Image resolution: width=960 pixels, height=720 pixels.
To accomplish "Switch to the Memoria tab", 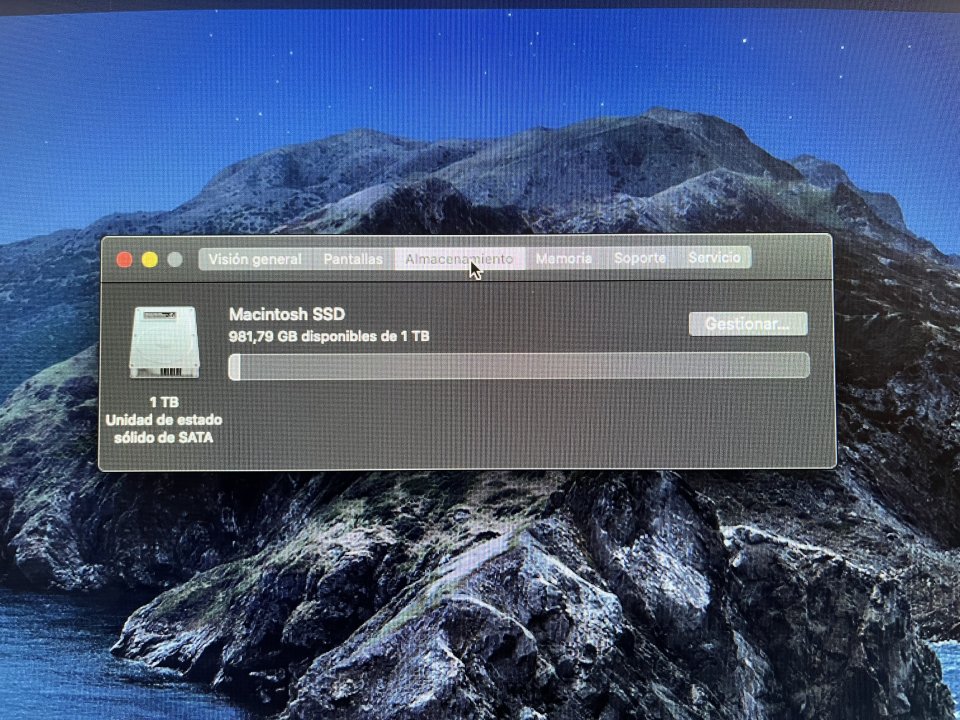I will point(564,258).
